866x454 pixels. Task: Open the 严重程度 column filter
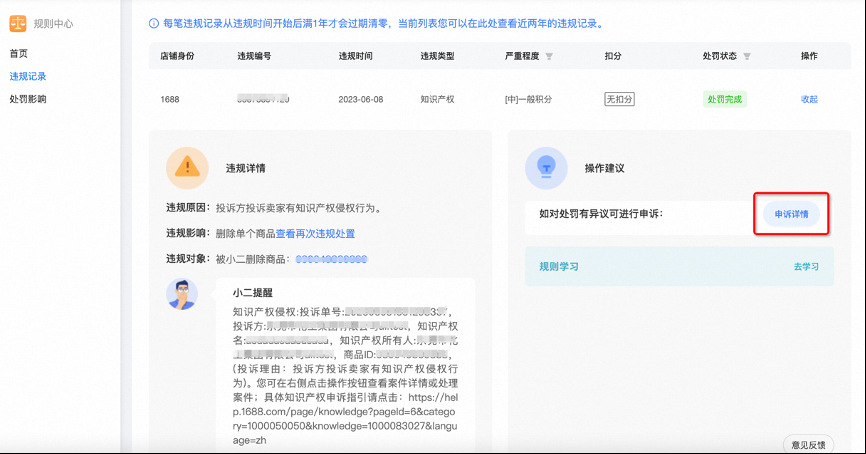[549, 56]
